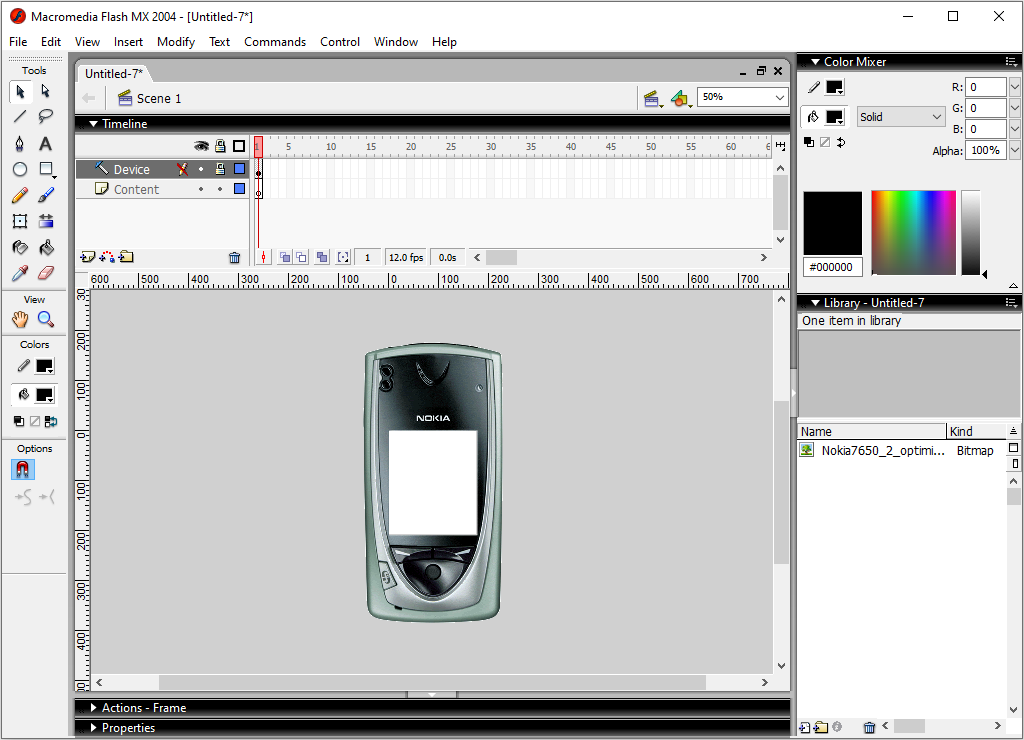Expand the Properties panel
1024x740 pixels.
click(93, 728)
